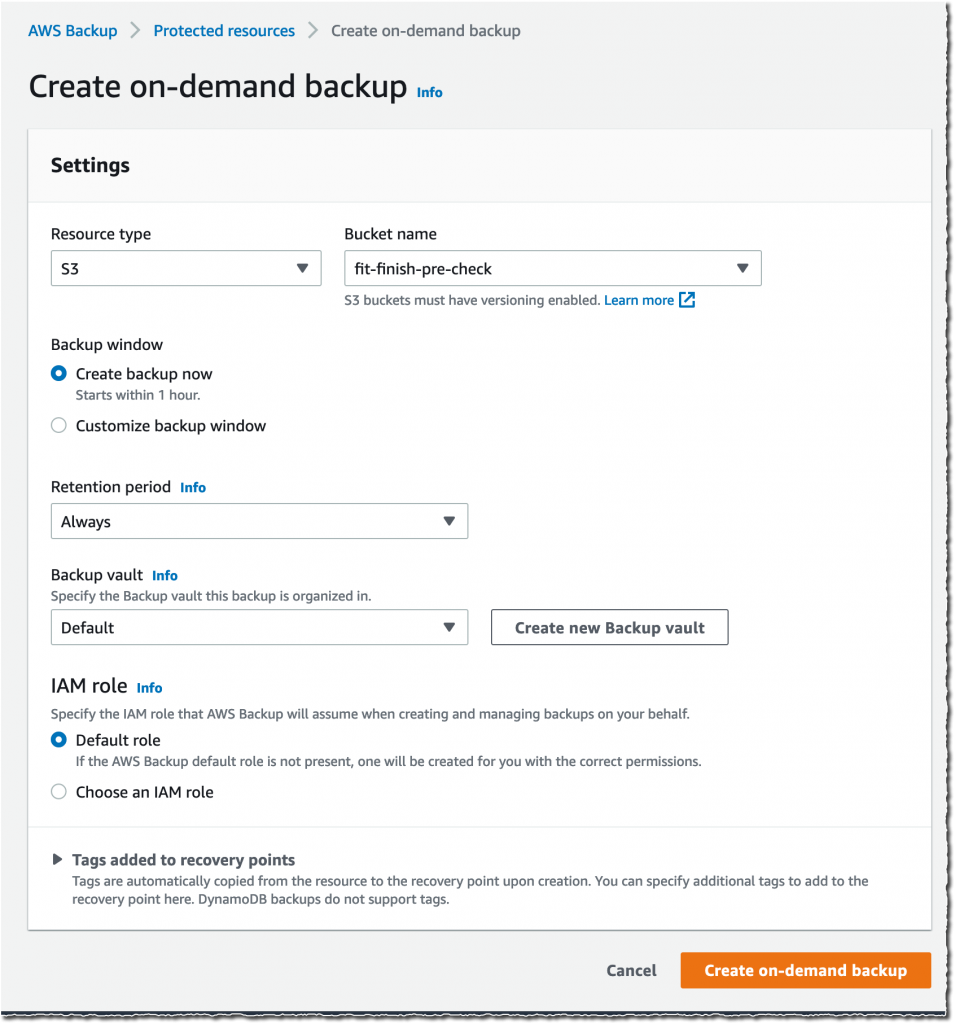The height and width of the screenshot is (1024, 955).
Task: Select the Create backup now option
Action: pyautogui.click(x=58, y=373)
